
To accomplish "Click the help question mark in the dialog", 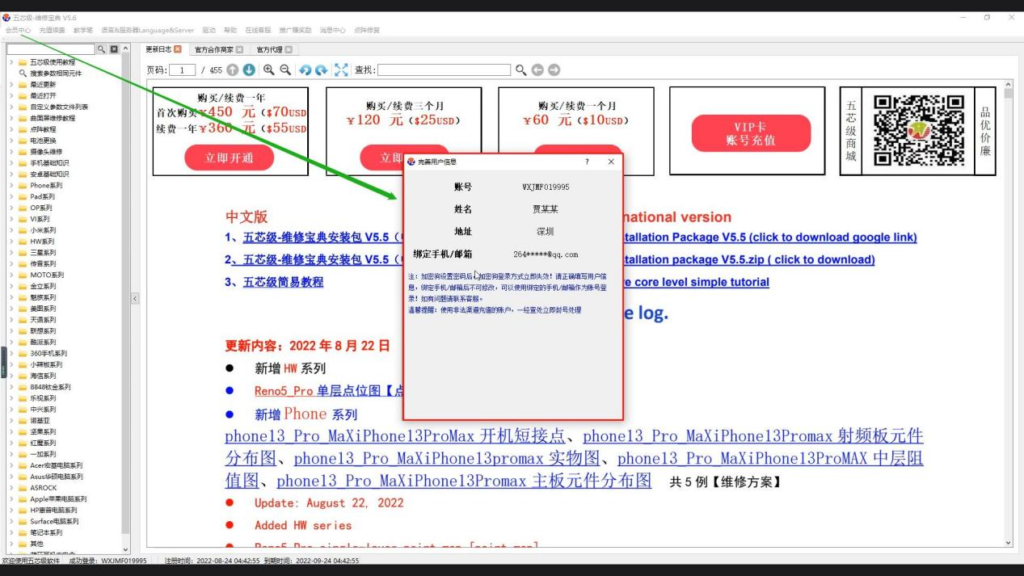I will tap(587, 161).
